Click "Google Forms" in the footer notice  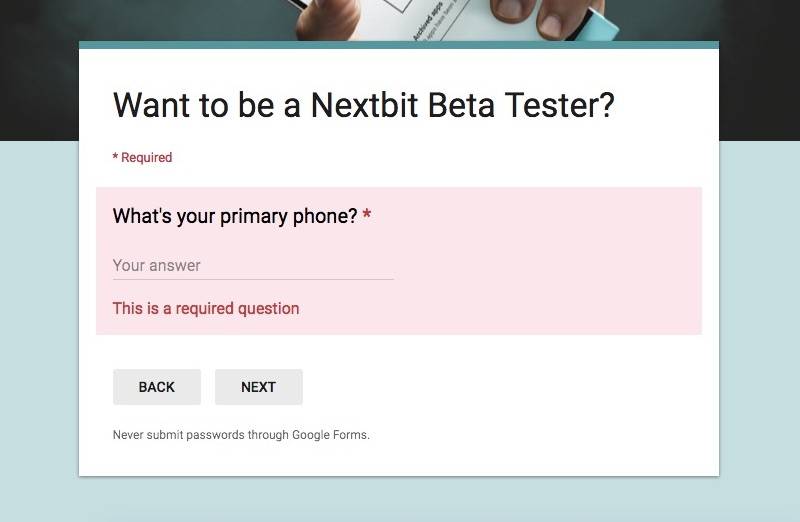(x=330, y=435)
